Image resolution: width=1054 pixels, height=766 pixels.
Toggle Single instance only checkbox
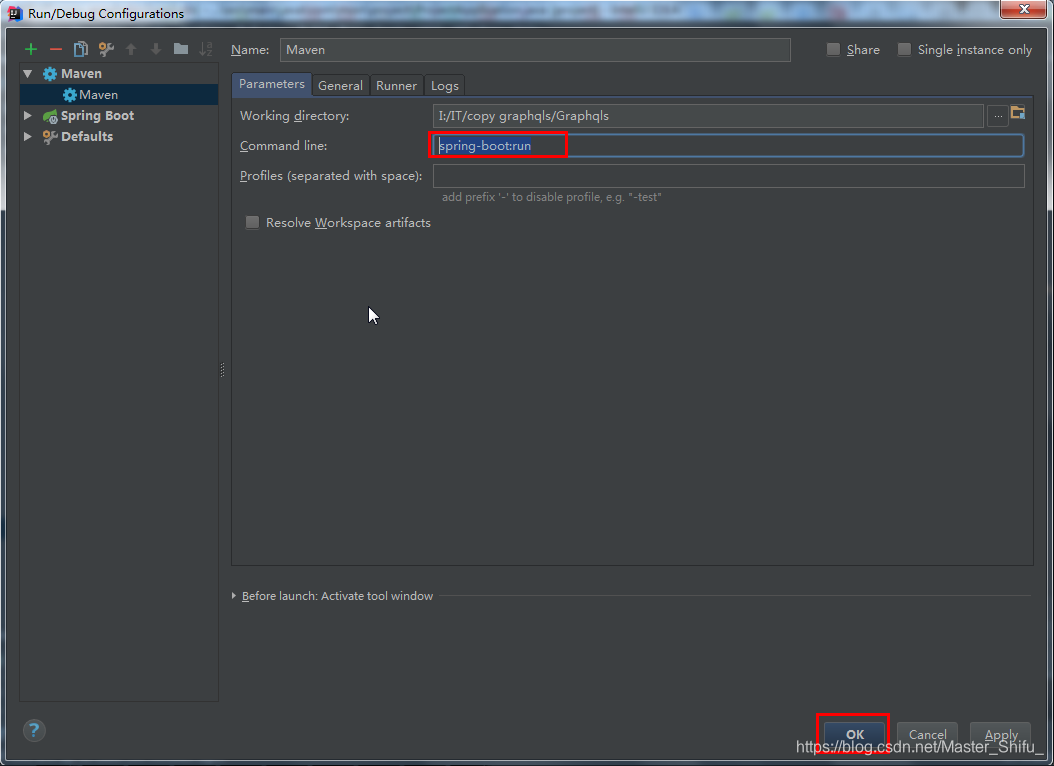tap(905, 49)
